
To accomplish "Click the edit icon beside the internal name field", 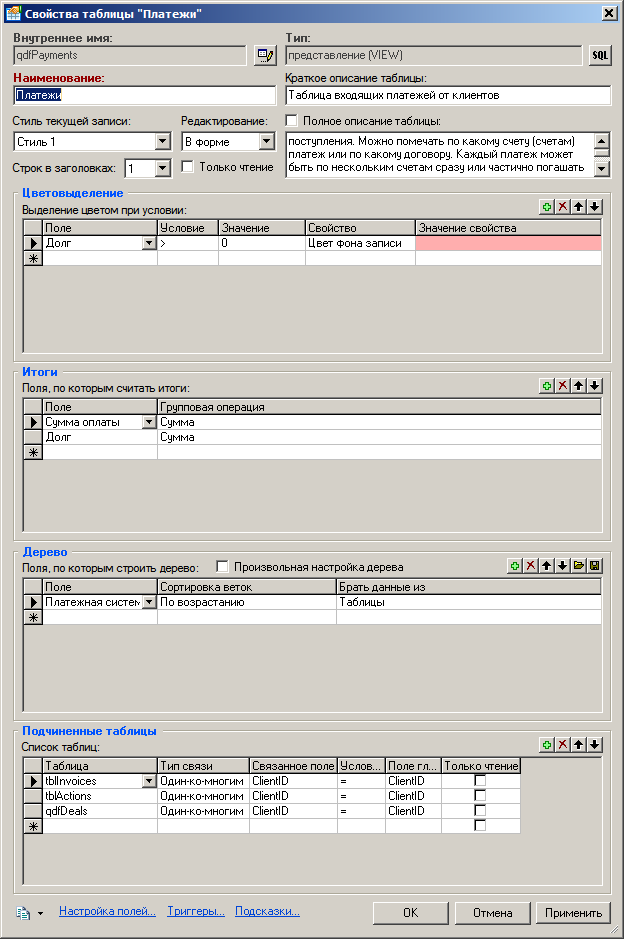I will [264, 55].
